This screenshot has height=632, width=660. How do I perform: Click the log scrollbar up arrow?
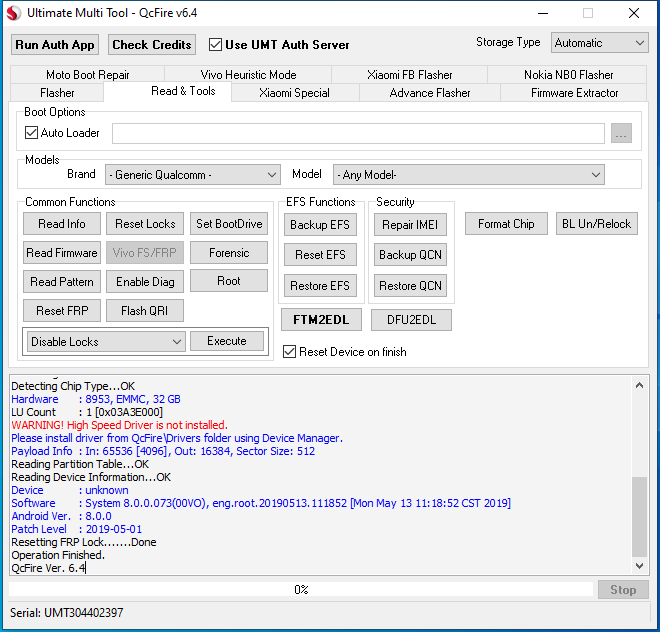[639, 385]
